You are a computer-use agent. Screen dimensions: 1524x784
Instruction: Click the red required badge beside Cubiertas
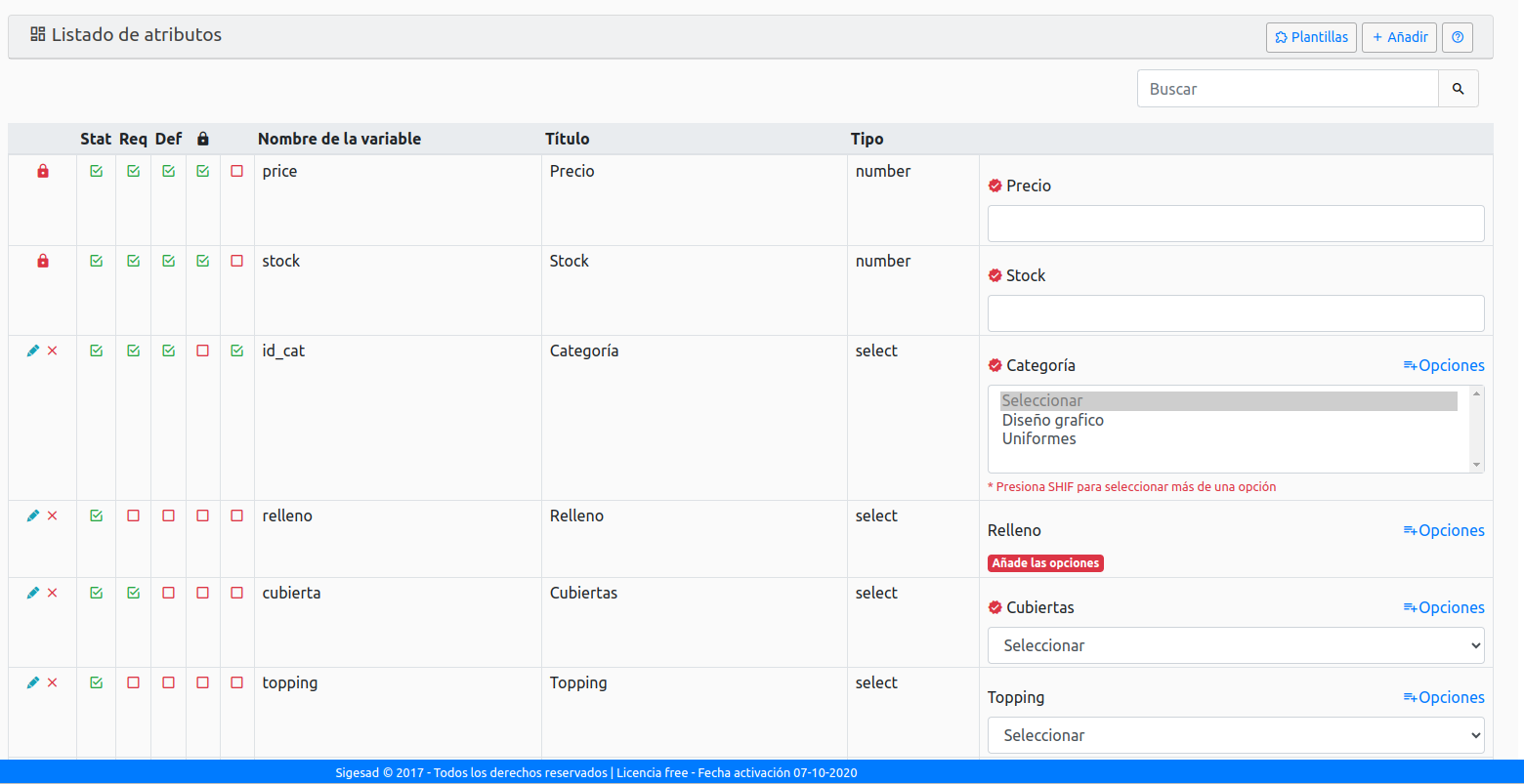point(995,607)
